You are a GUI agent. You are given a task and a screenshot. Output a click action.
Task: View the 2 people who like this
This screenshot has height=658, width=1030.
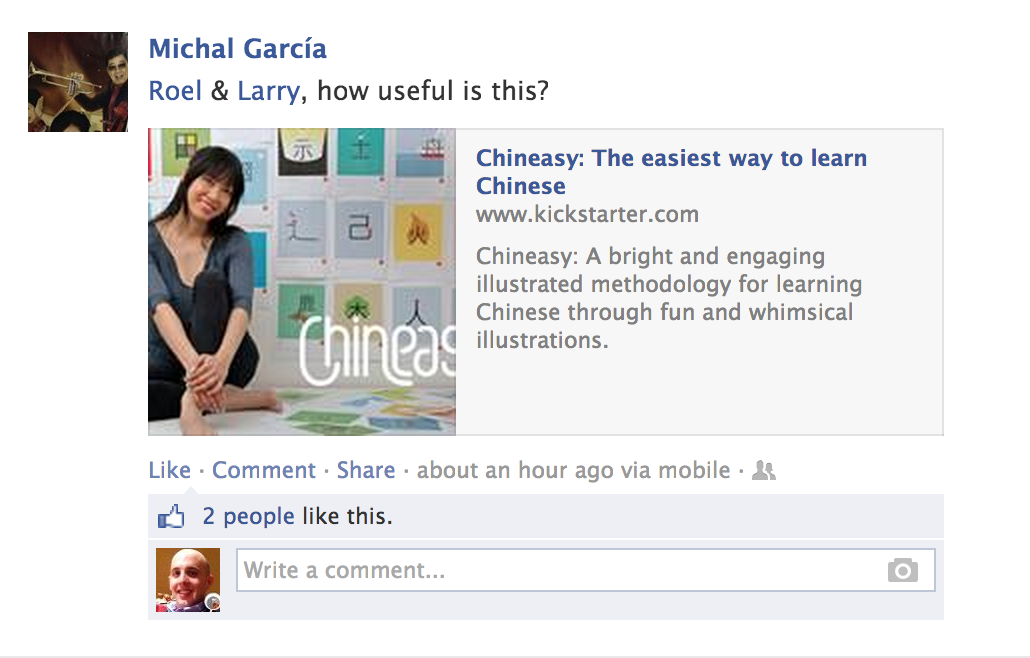pyautogui.click(x=248, y=516)
